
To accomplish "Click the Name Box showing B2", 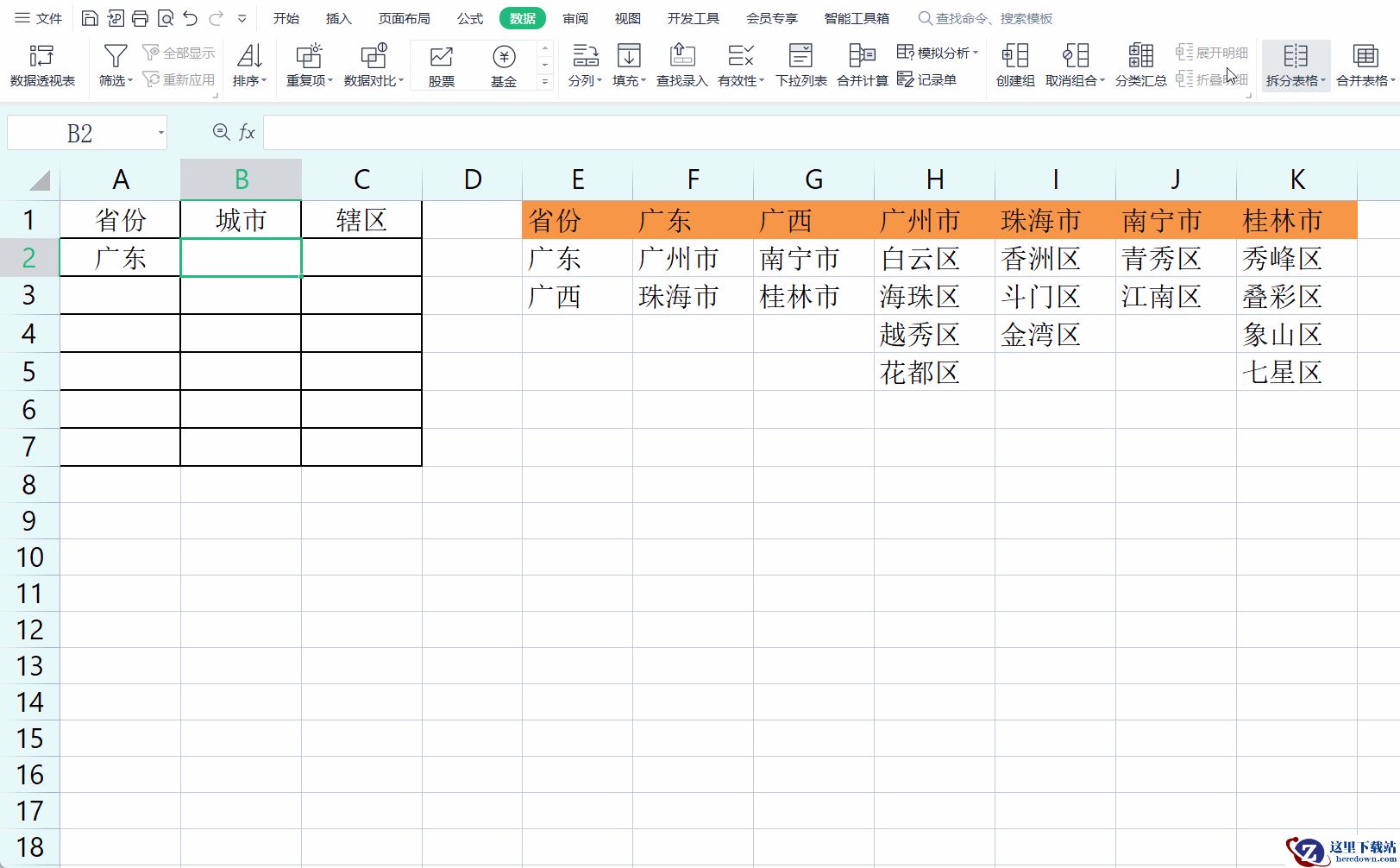I will tap(79, 133).
